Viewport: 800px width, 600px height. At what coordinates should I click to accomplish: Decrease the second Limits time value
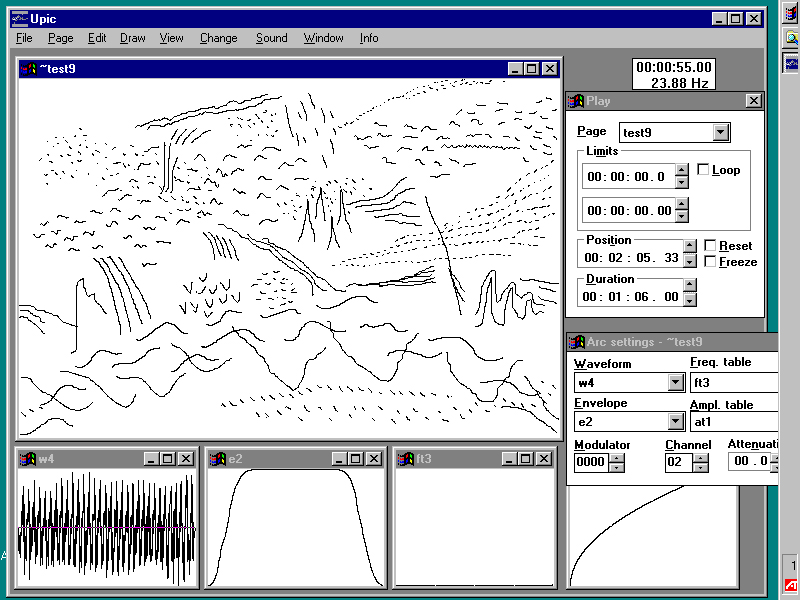click(x=682, y=216)
